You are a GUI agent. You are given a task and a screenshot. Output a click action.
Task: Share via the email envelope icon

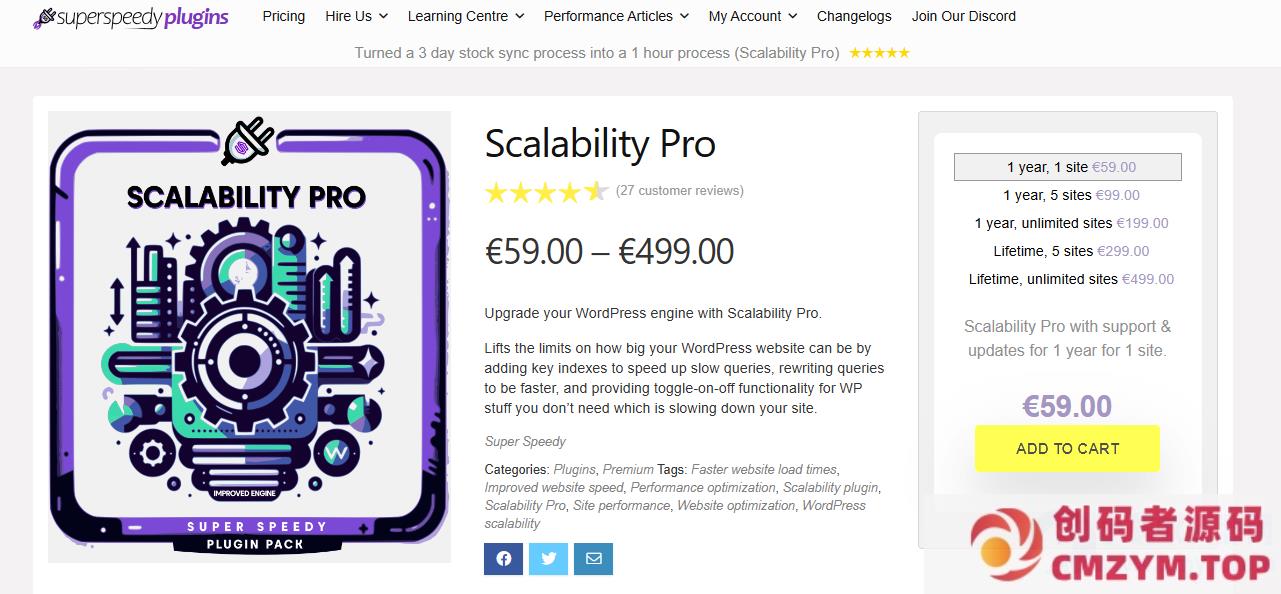594,559
